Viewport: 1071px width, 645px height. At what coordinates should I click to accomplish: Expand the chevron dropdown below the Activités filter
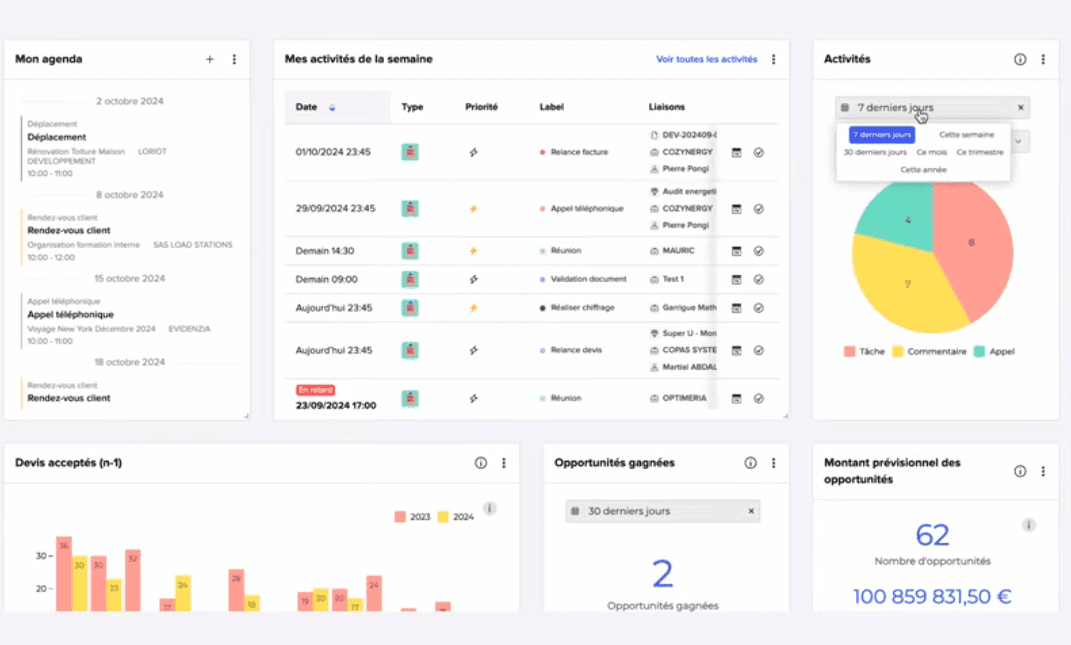click(1019, 142)
